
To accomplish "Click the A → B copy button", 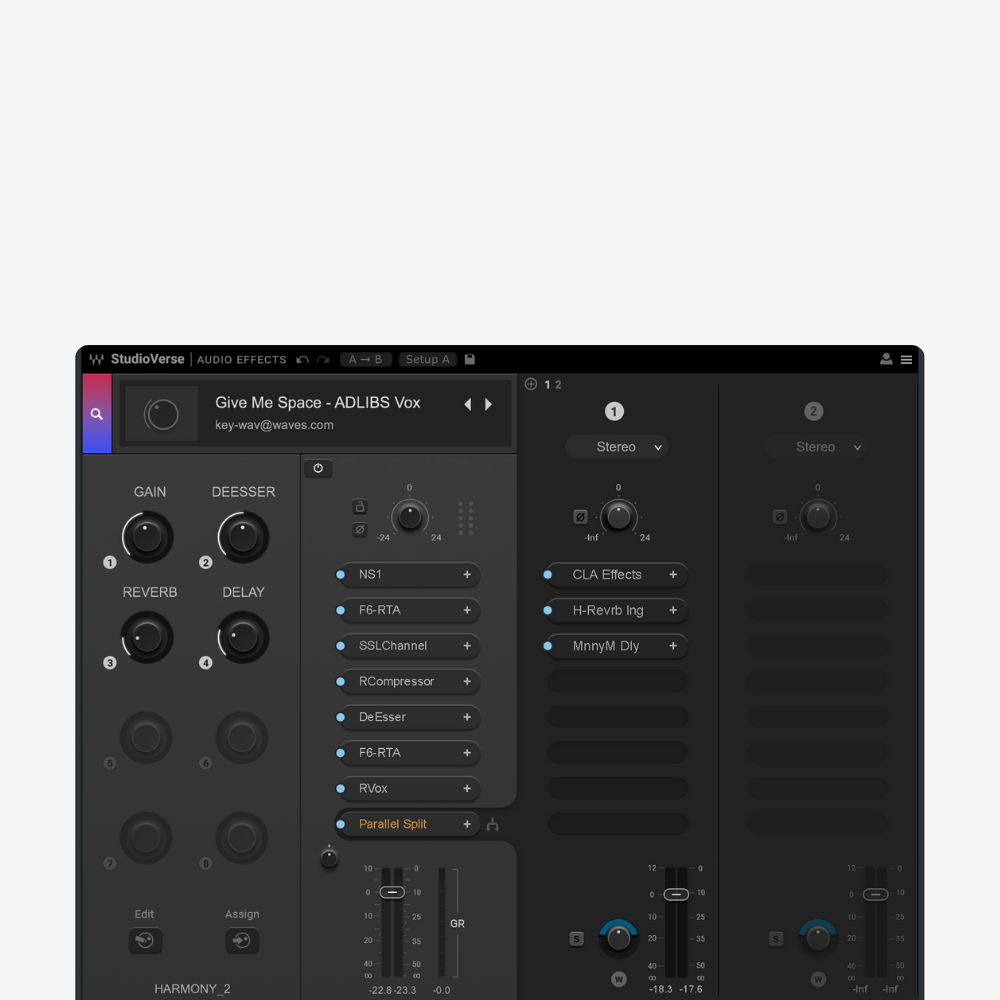I will [x=365, y=360].
